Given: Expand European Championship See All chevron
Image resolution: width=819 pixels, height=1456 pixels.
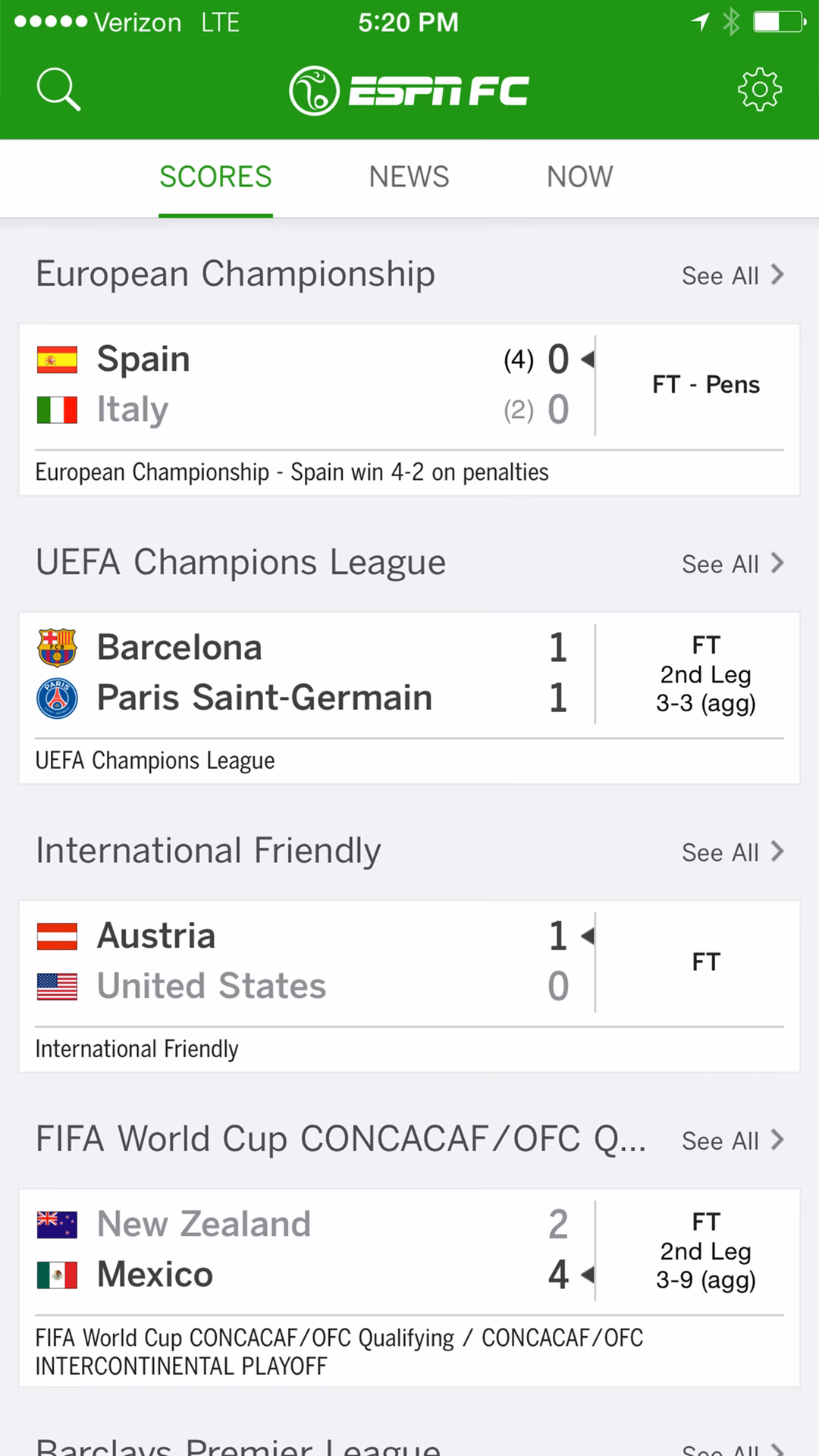Looking at the screenshot, I should pyautogui.click(x=777, y=275).
